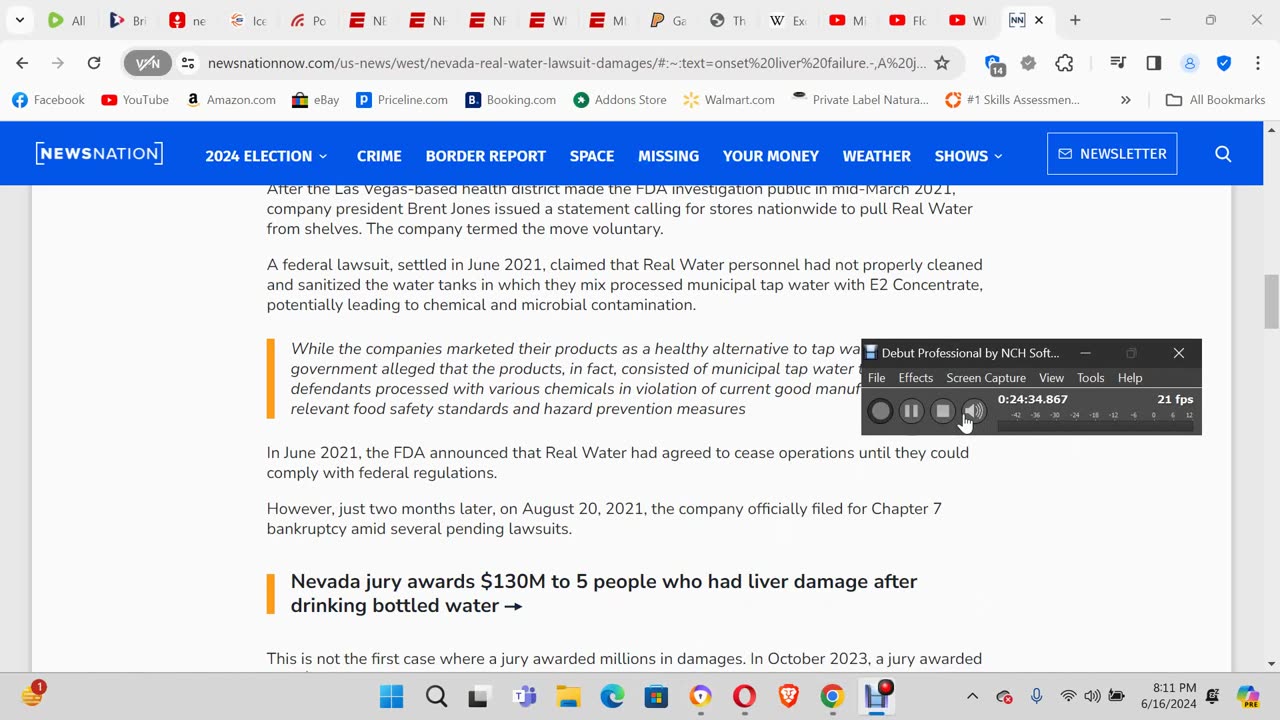Open the Walmart.com bookmark
Screen dimensions: 1280x720
coord(729,100)
